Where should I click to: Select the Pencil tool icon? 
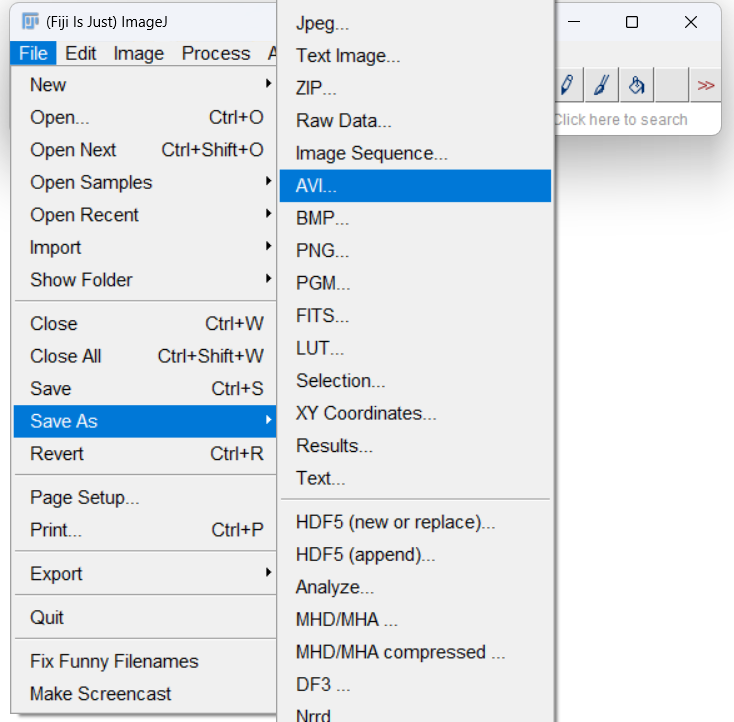click(567, 85)
